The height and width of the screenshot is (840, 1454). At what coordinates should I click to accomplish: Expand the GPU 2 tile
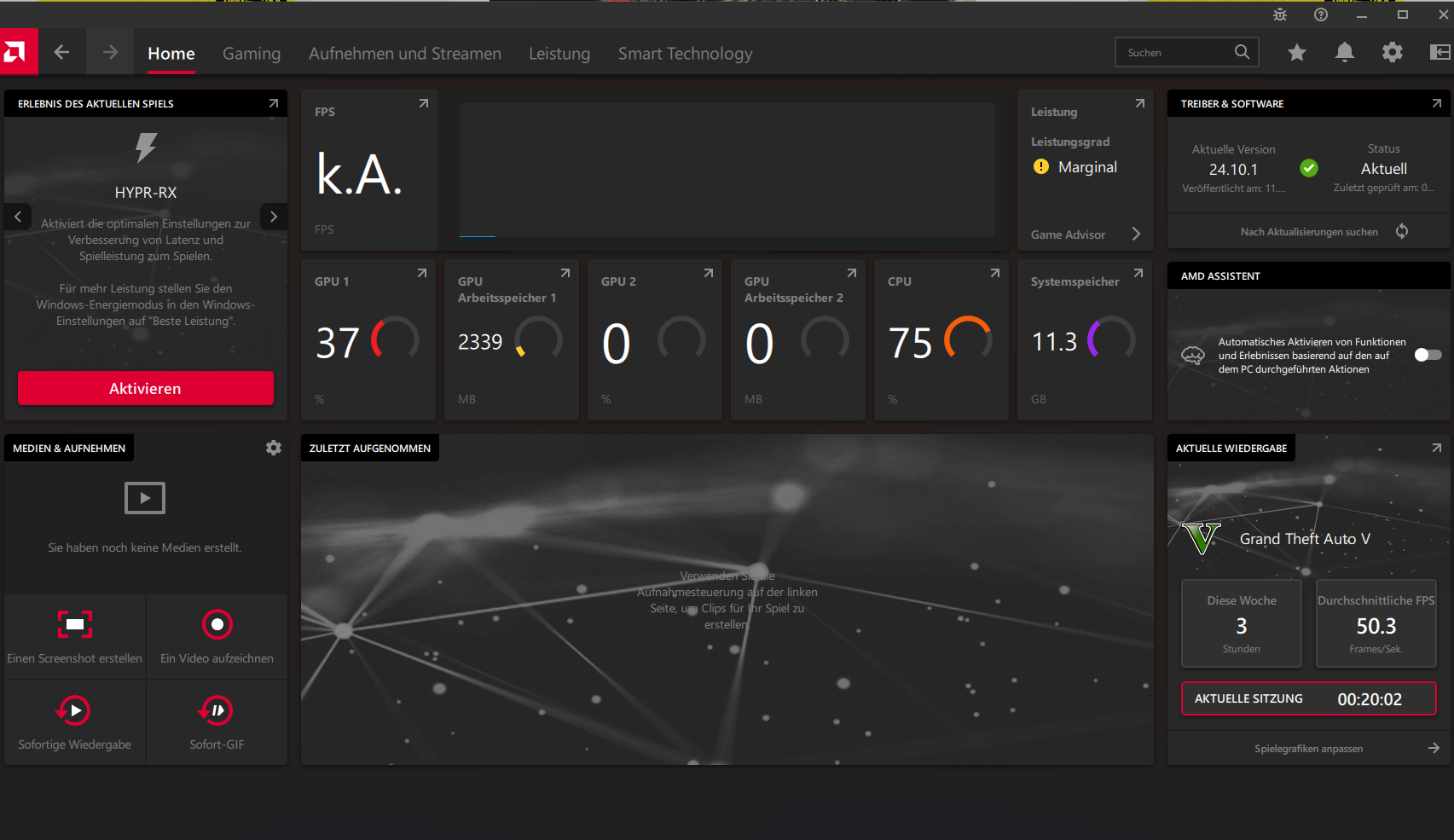(x=709, y=273)
